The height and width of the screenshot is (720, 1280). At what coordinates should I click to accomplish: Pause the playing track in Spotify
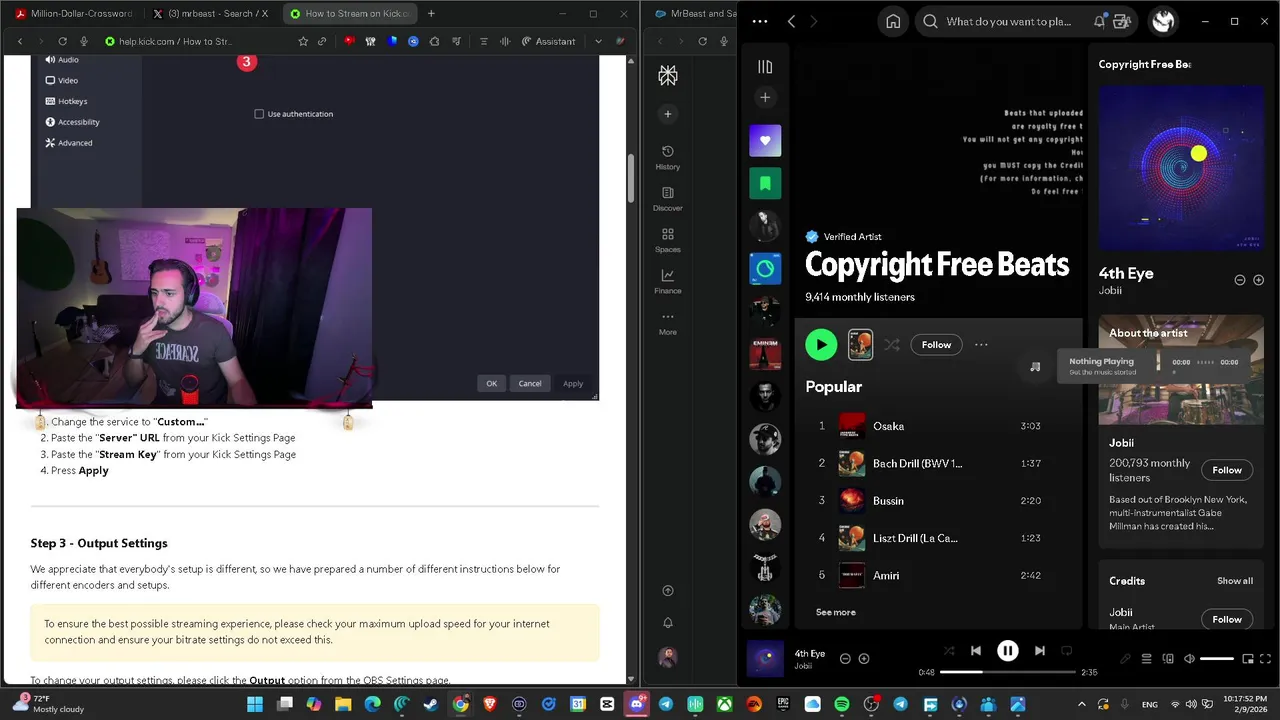(x=1007, y=651)
